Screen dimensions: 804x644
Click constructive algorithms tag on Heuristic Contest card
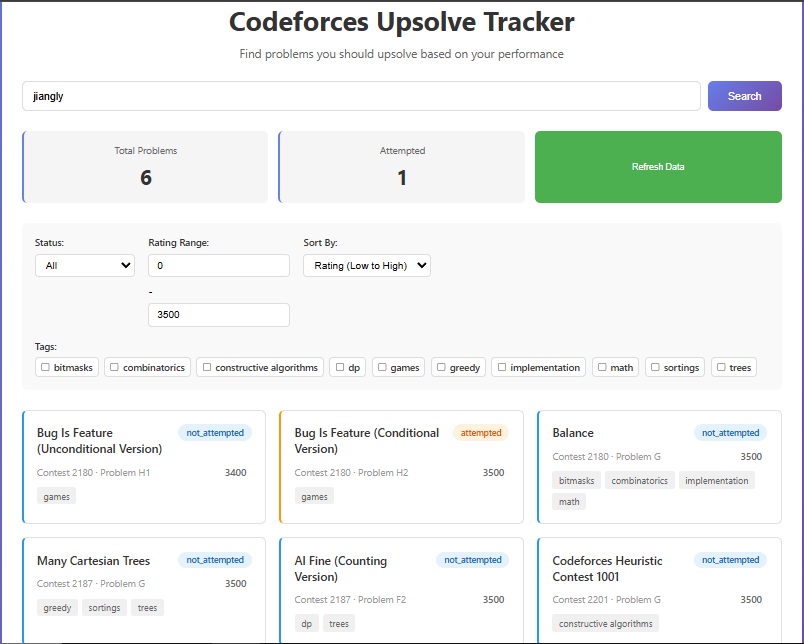click(x=606, y=623)
